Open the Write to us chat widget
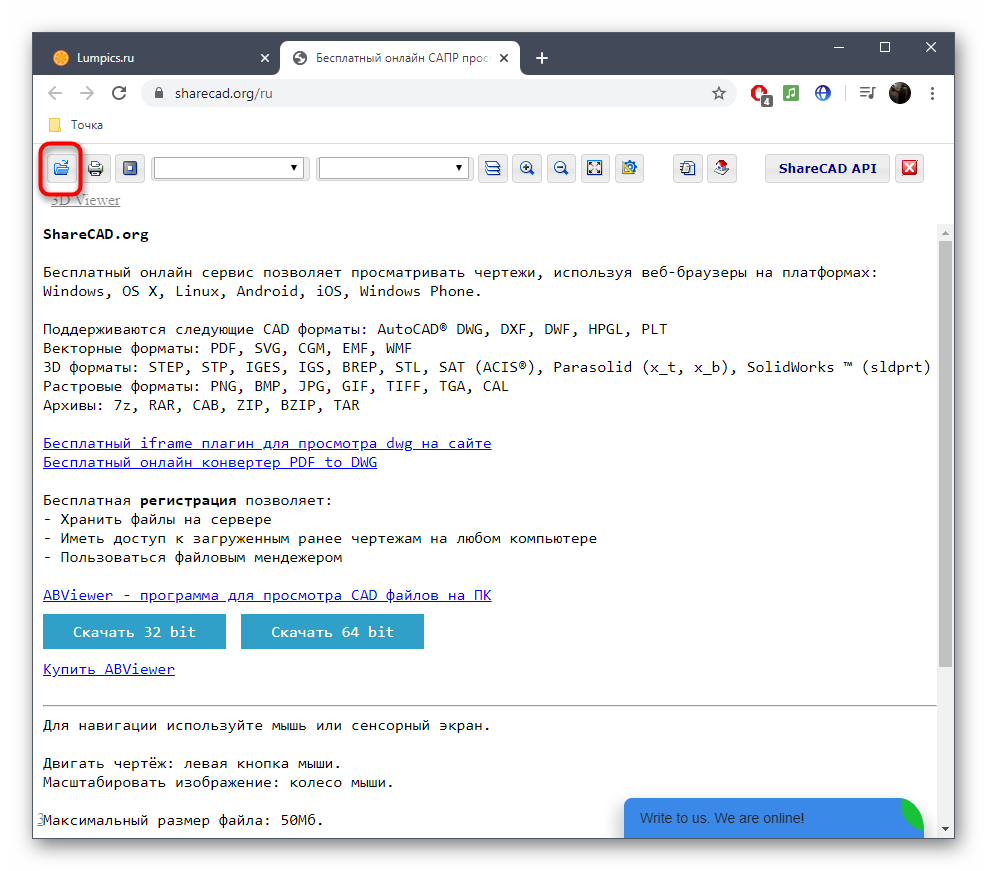This screenshot has width=987, height=871. pos(774,818)
